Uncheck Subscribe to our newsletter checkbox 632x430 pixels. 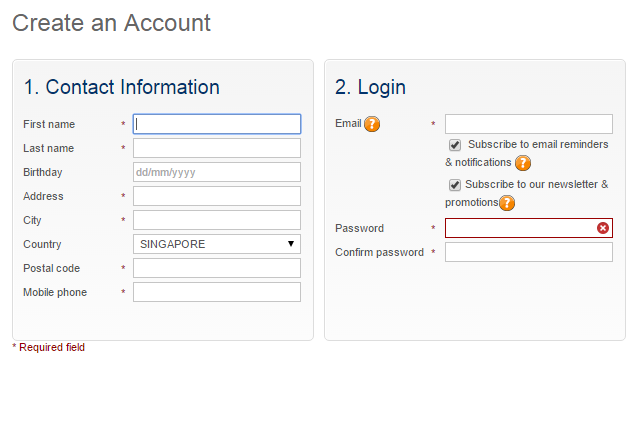(x=455, y=185)
